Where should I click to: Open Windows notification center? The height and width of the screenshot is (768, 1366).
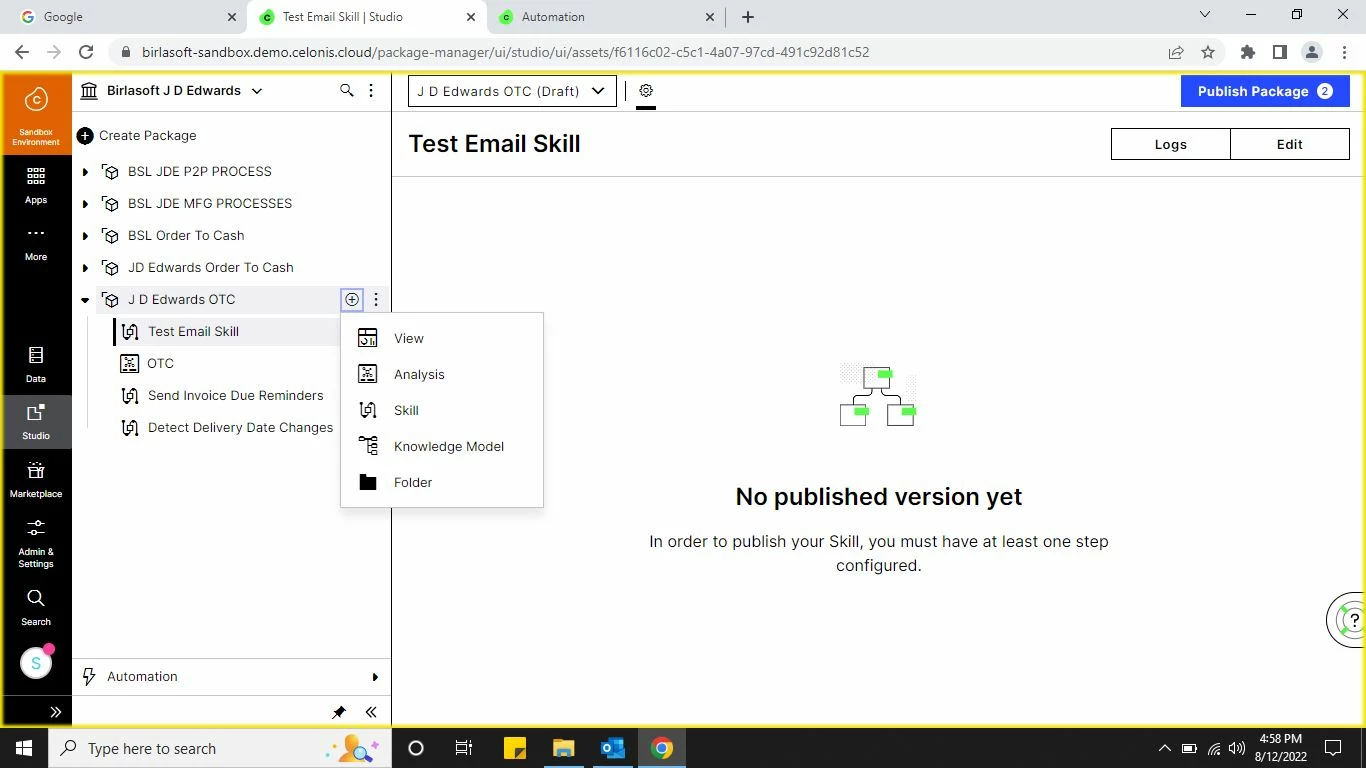(x=1333, y=748)
